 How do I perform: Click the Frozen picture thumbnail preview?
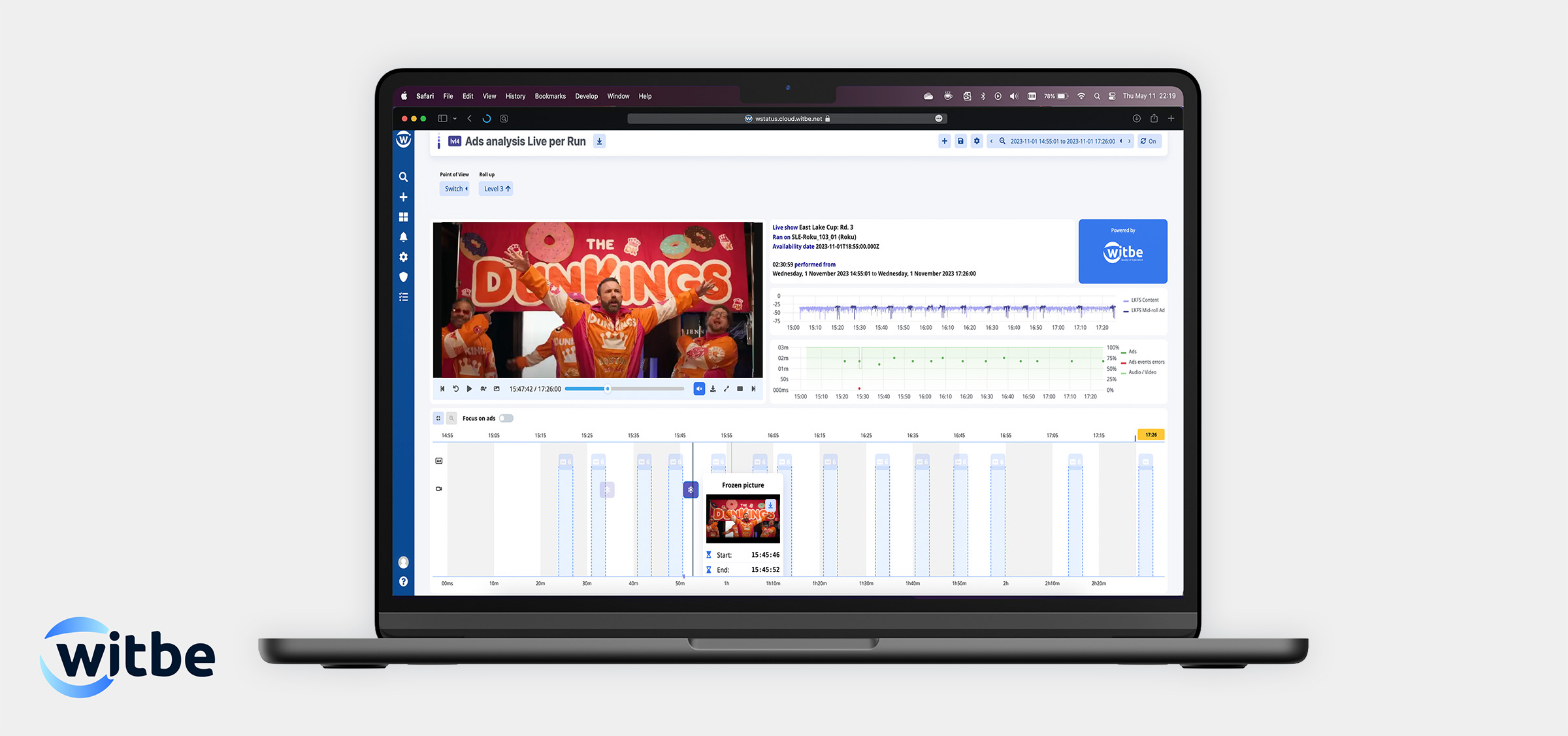[742, 519]
